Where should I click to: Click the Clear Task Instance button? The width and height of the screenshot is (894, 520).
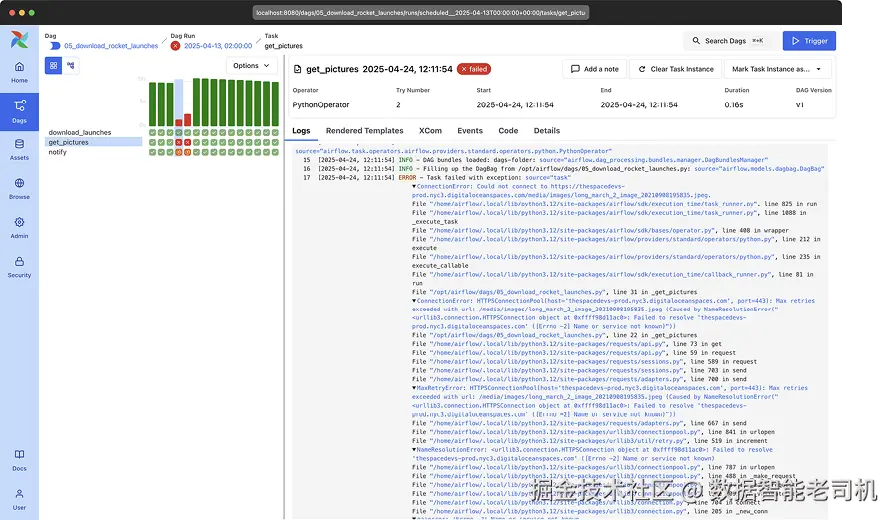point(676,69)
